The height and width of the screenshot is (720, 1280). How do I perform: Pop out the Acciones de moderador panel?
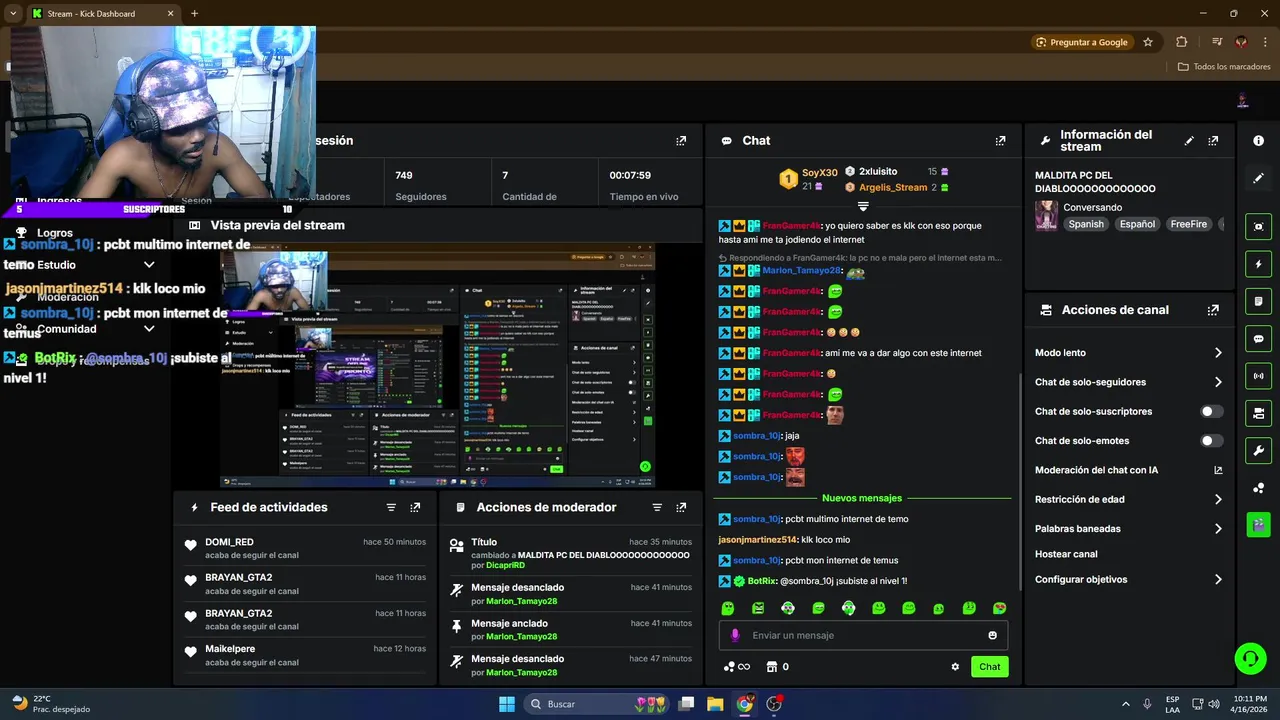(681, 507)
